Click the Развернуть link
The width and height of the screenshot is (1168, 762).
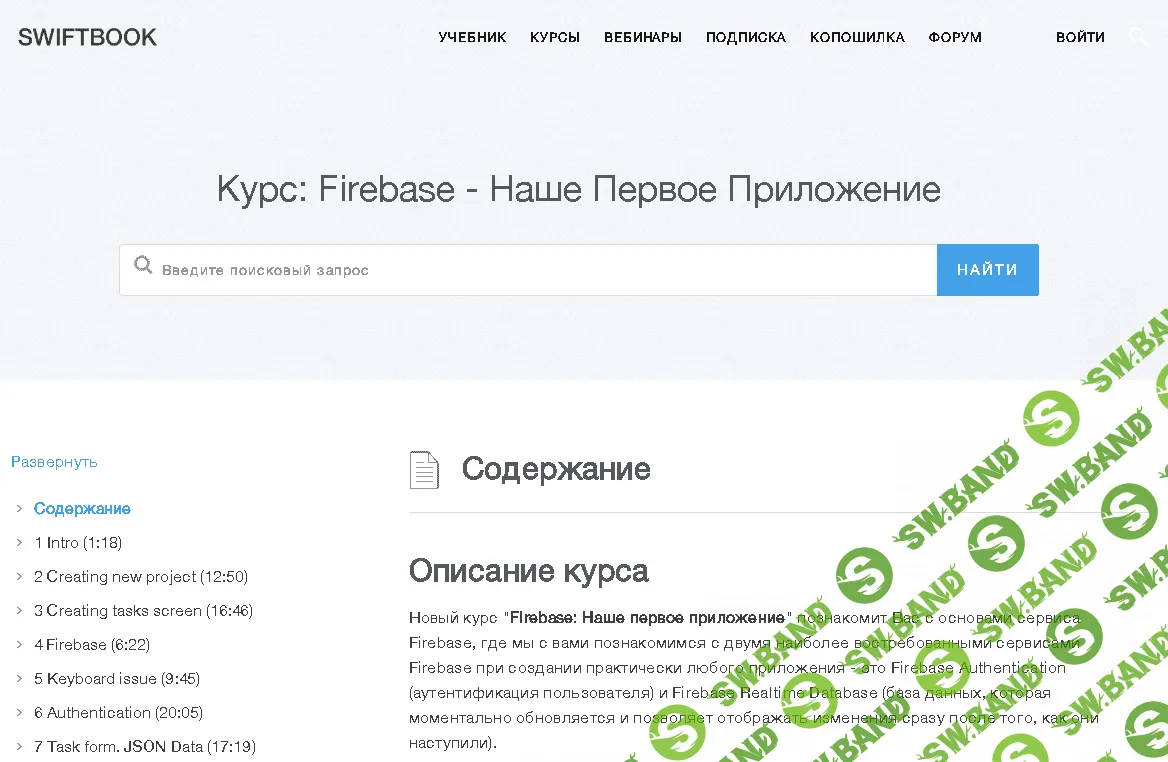(x=54, y=461)
